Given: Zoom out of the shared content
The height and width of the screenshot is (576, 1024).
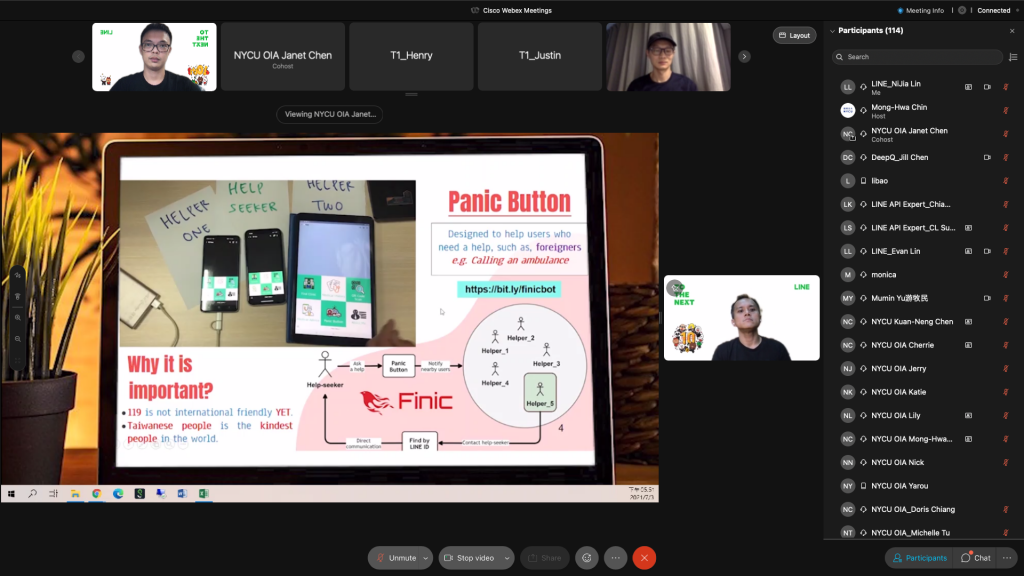Looking at the screenshot, I should point(18,339).
